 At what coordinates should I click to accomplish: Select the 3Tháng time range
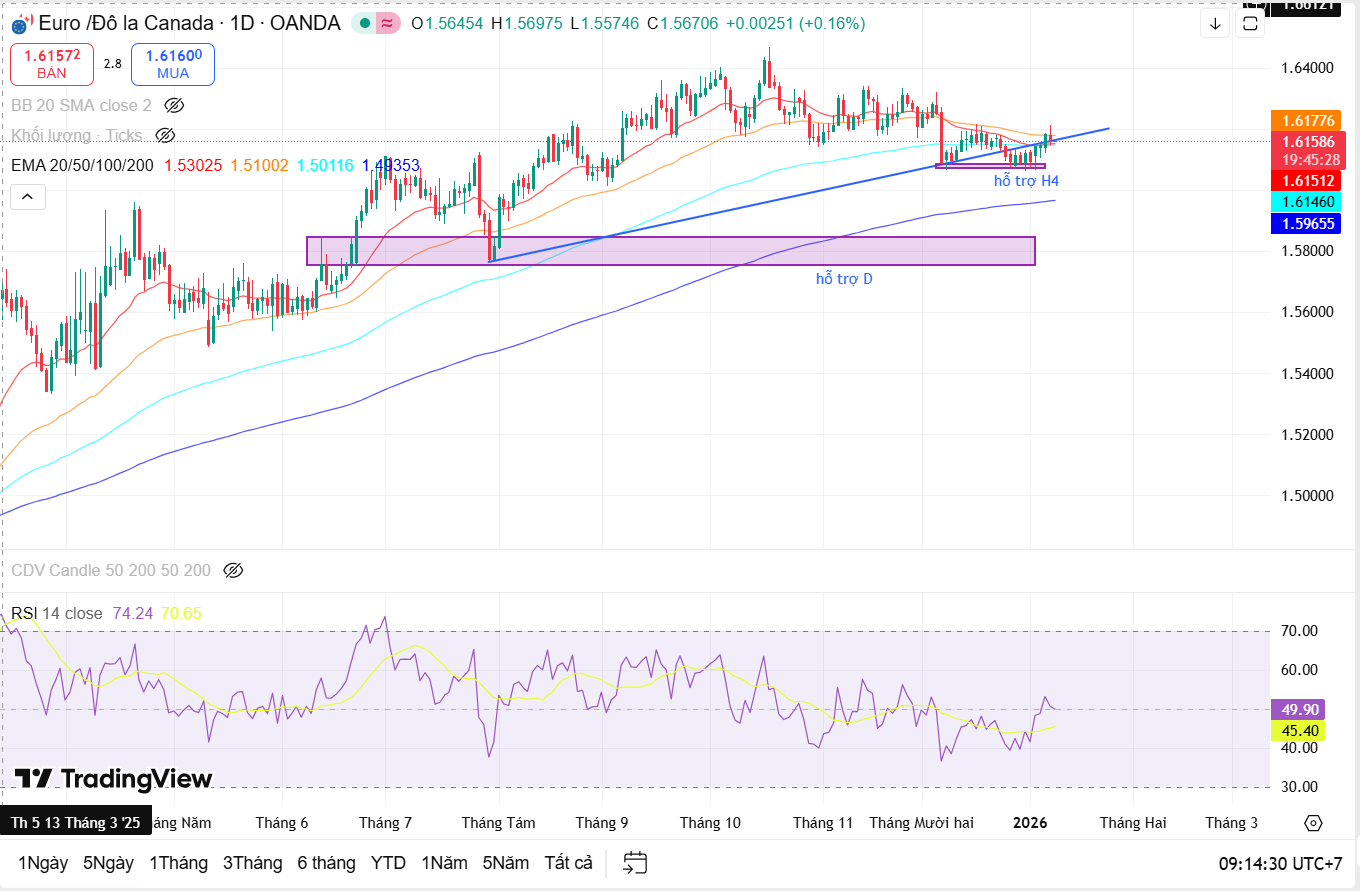point(252,863)
